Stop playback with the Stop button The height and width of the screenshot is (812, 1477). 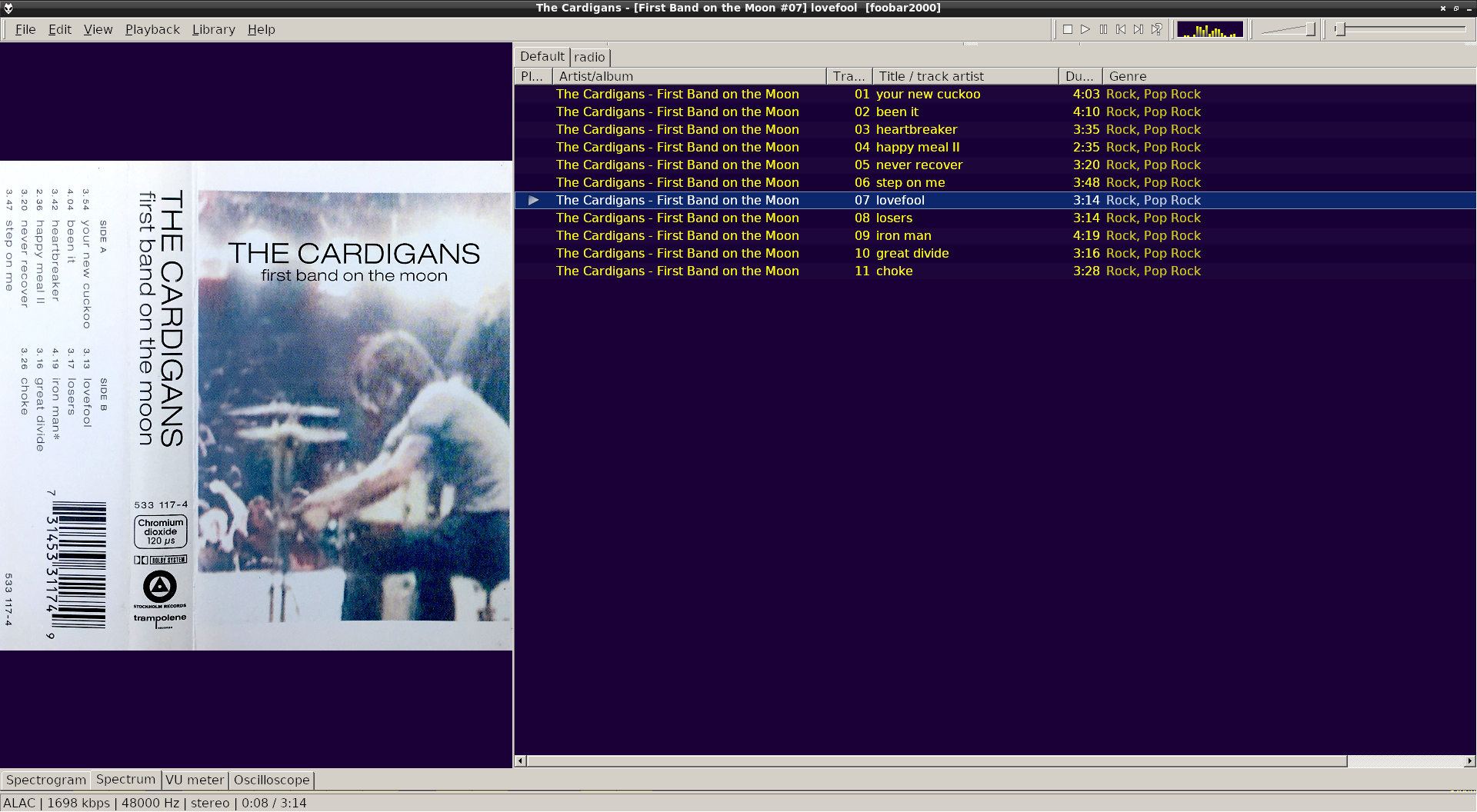(x=1068, y=29)
